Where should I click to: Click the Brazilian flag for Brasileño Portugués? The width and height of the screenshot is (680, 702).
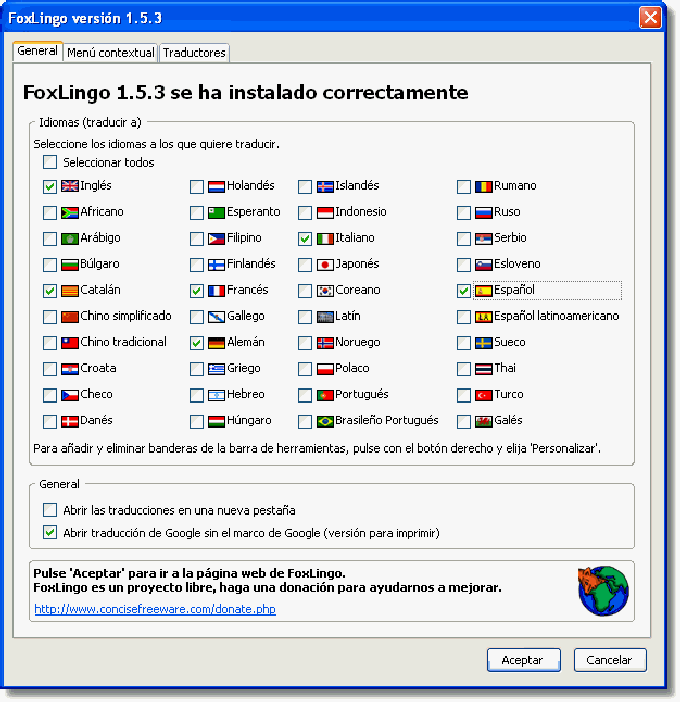[x=325, y=421]
